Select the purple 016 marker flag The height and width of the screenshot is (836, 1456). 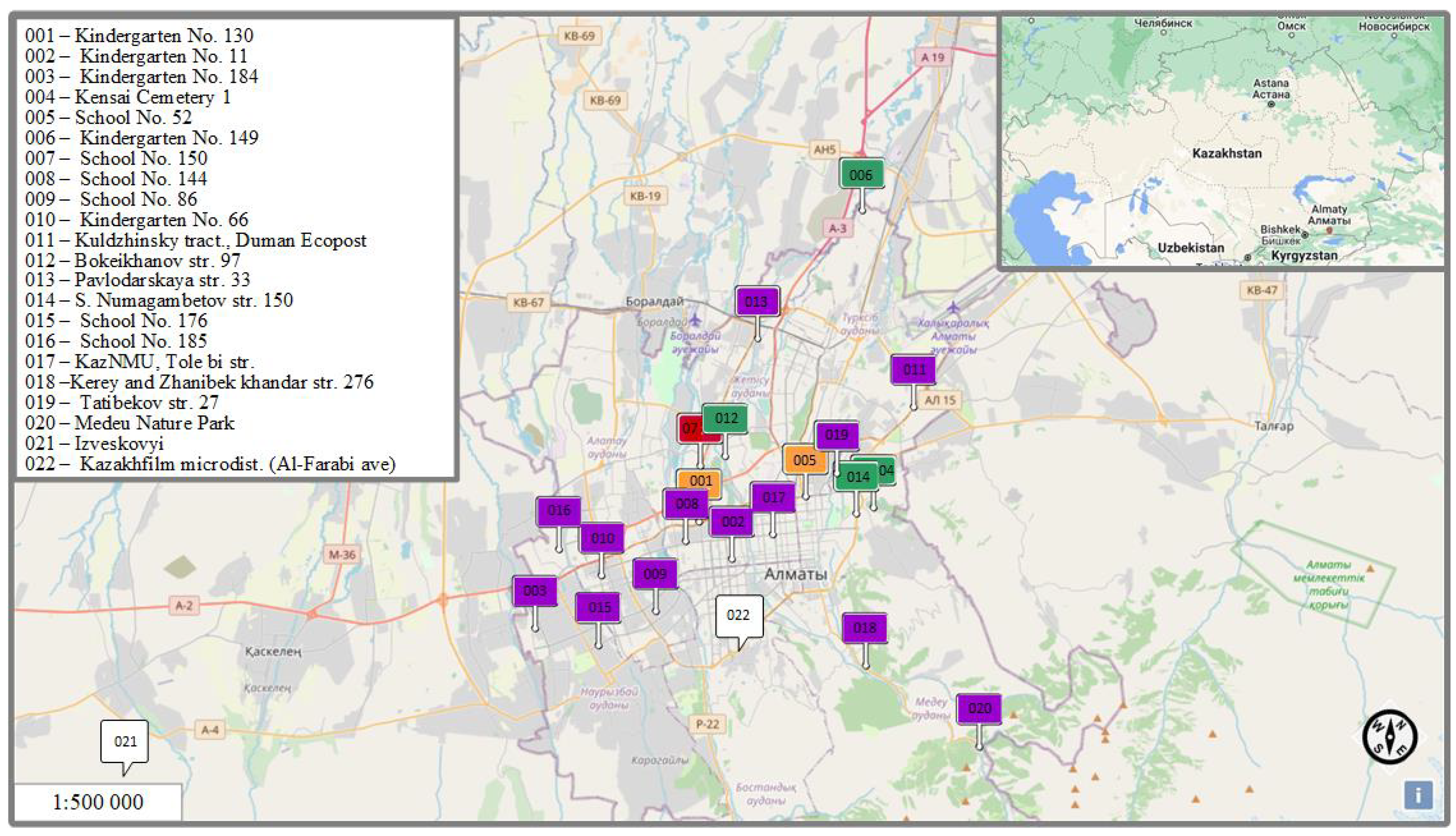(x=558, y=511)
